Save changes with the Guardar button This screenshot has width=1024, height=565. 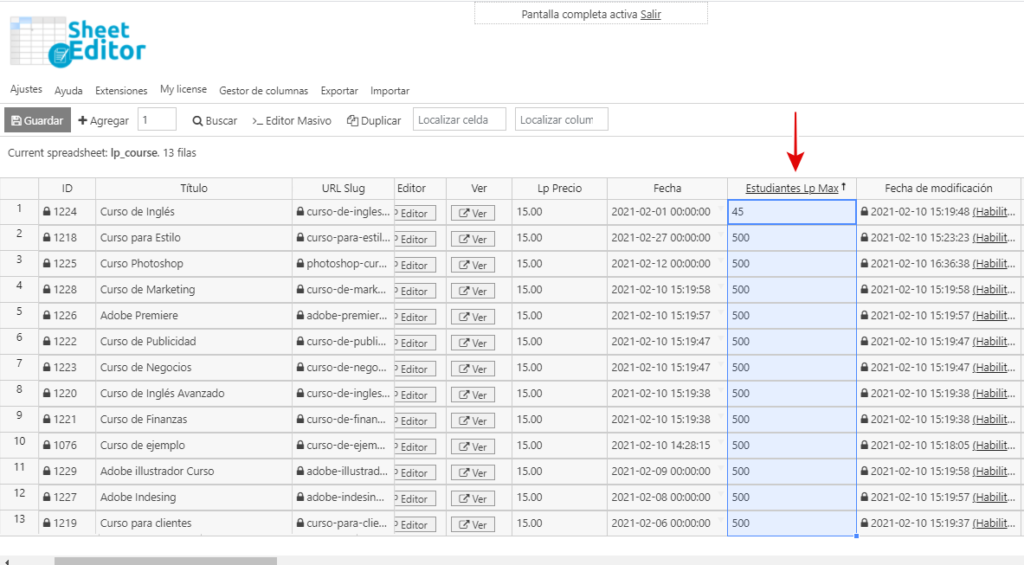click(x=37, y=121)
